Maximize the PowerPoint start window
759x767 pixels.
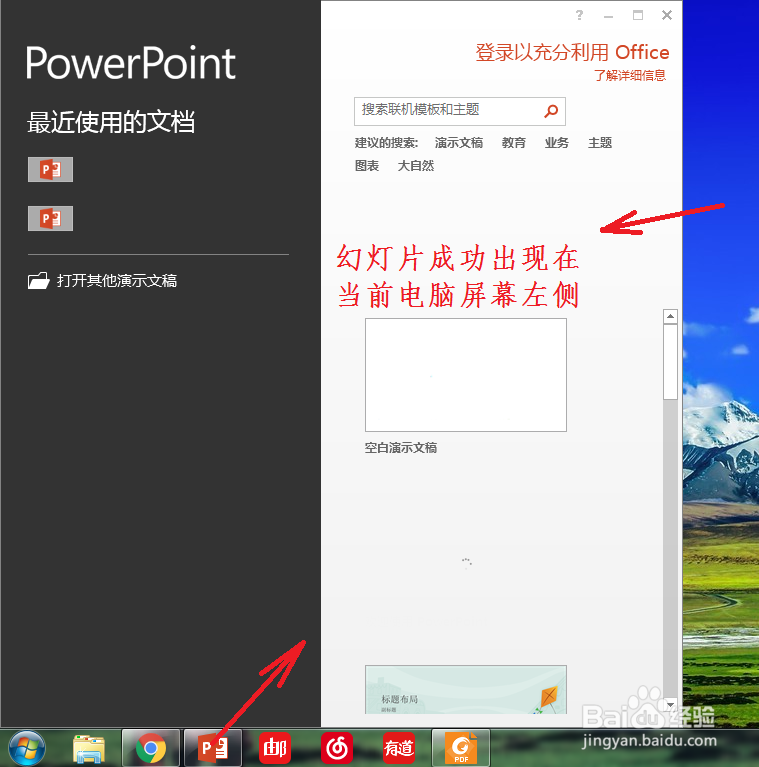(638, 15)
